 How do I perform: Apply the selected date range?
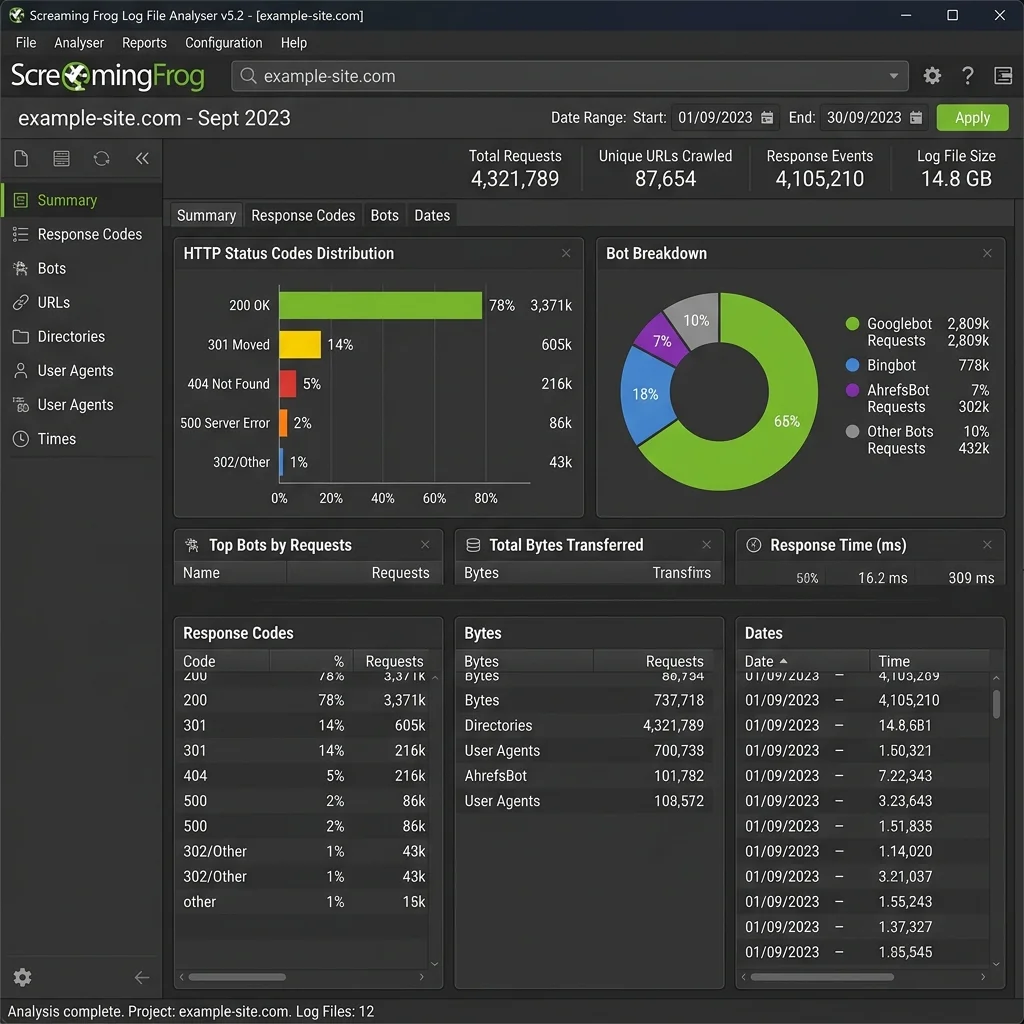pyautogui.click(x=972, y=118)
